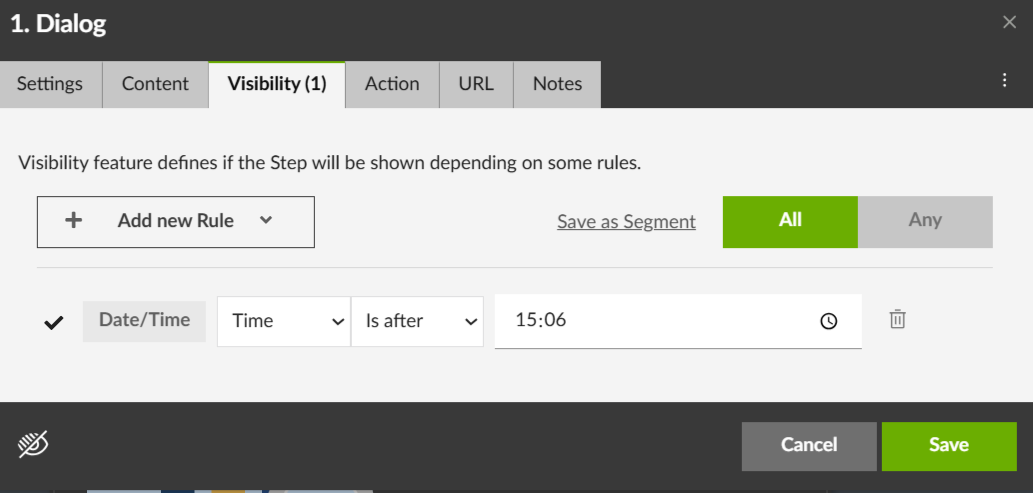1033x493 pixels.
Task: Switch rule matching to Any
Action: 925,221
